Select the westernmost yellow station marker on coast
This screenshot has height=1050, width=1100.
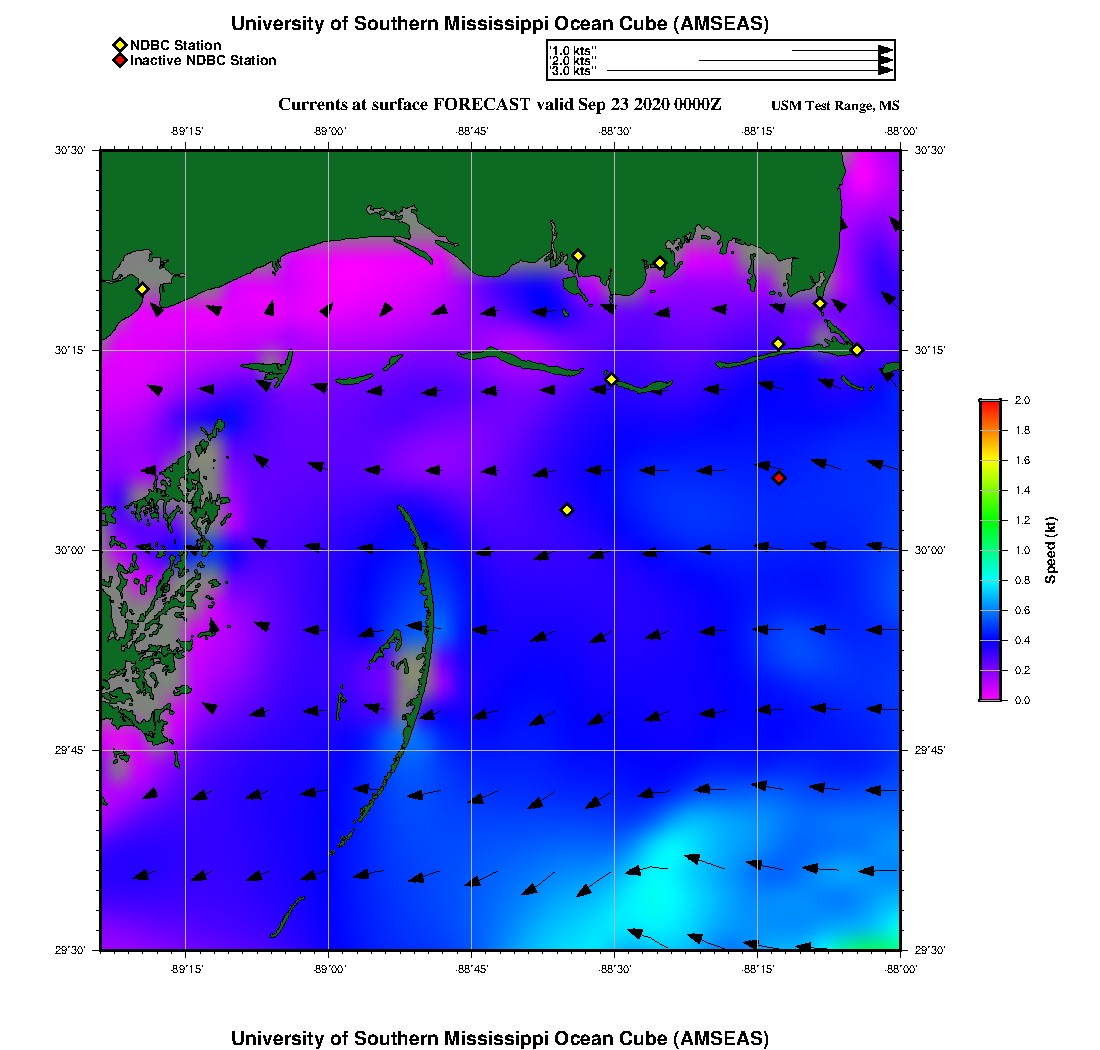click(x=142, y=289)
